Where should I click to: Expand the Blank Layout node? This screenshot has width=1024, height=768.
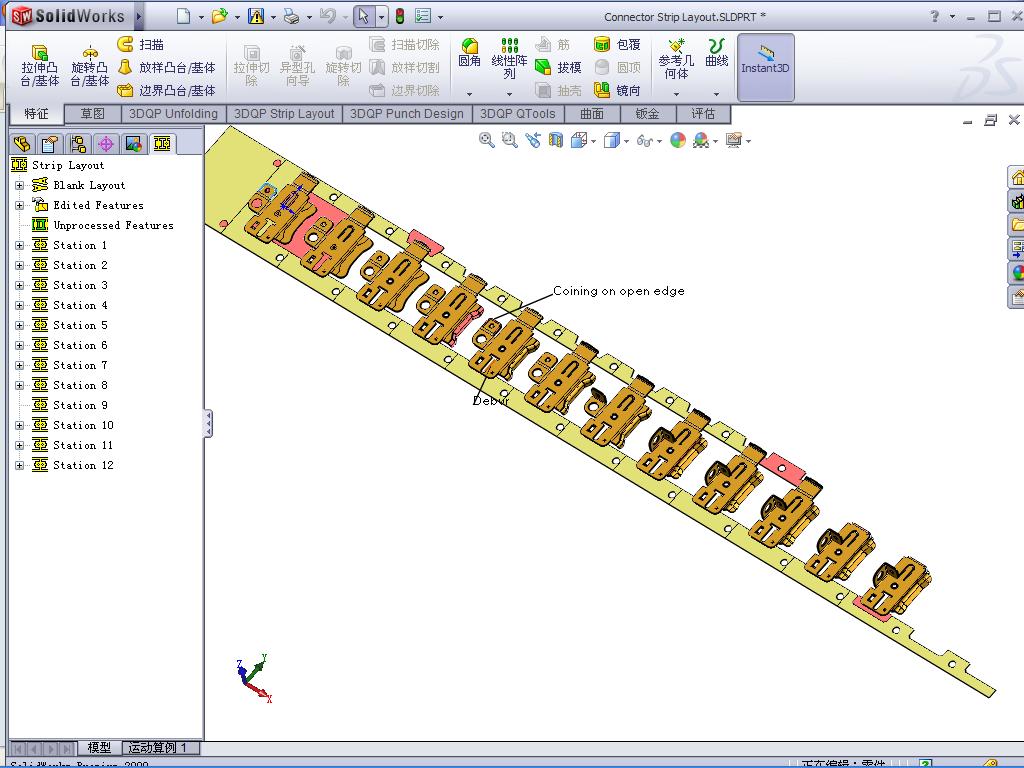click(20, 185)
